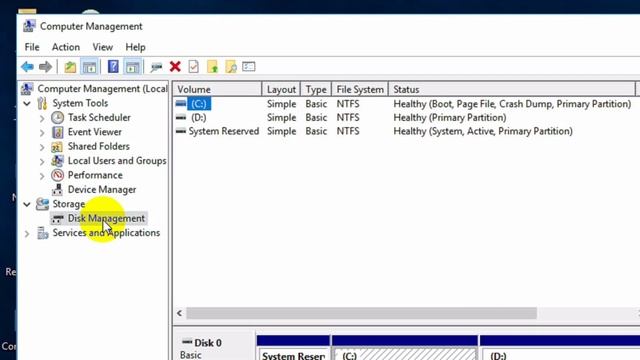The height and width of the screenshot is (360, 640).
Task: Click the volume list horizontal scrollbar thumb
Action: (x=362, y=313)
